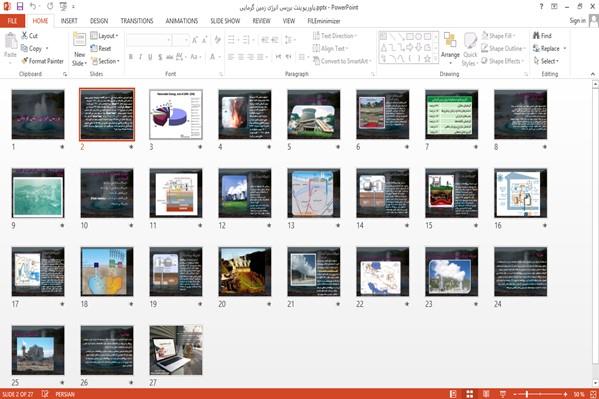Viewport: 599px width, 399px height.
Task: Click the Cut command
Action: pyautogui.click(x=29, y=36)
